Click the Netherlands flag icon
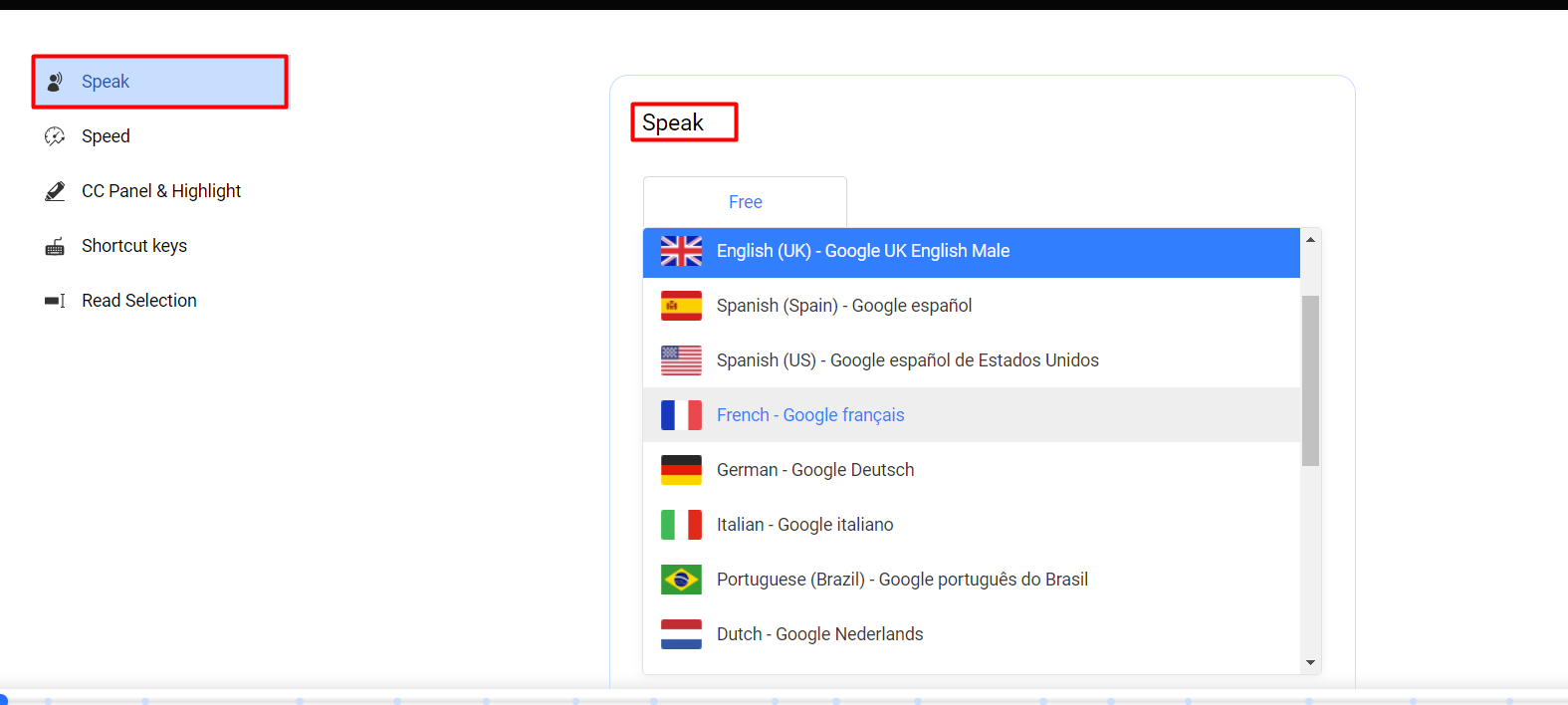This screenshot has width=1568, height=705. pos(681,634)
